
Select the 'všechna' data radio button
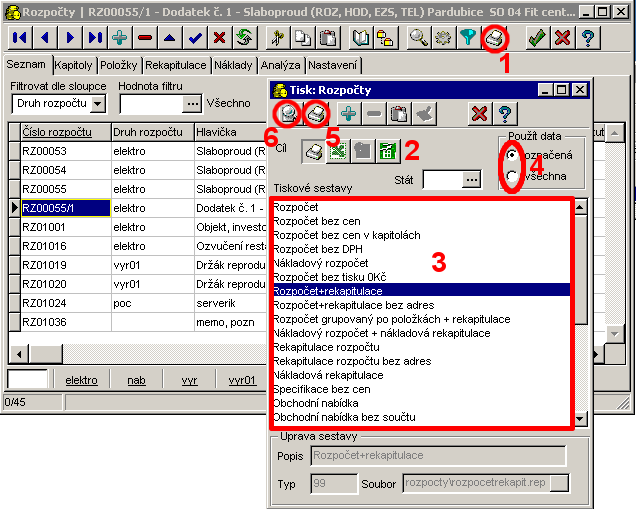click(x=513, y=176)
